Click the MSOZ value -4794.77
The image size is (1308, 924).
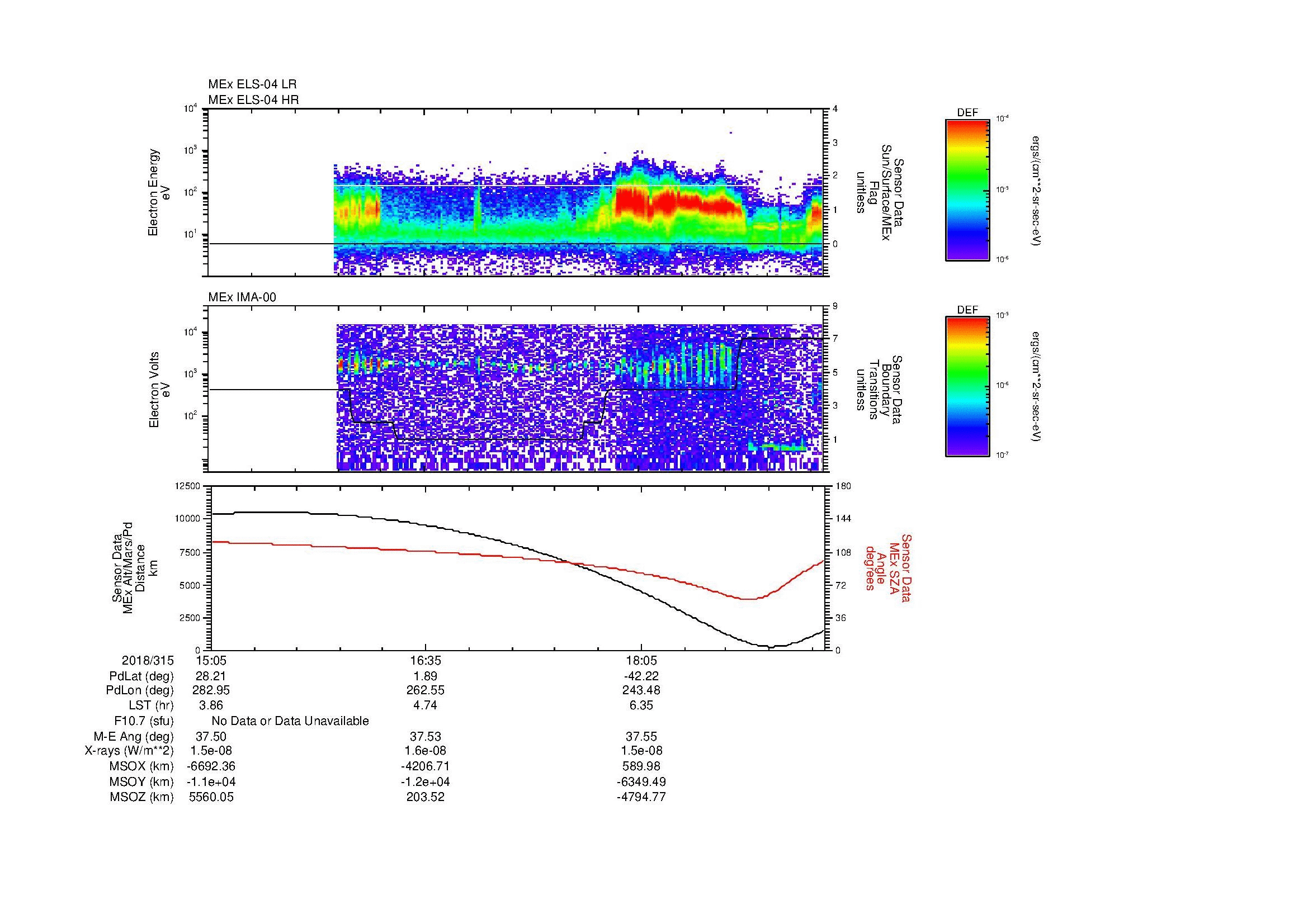641,797
